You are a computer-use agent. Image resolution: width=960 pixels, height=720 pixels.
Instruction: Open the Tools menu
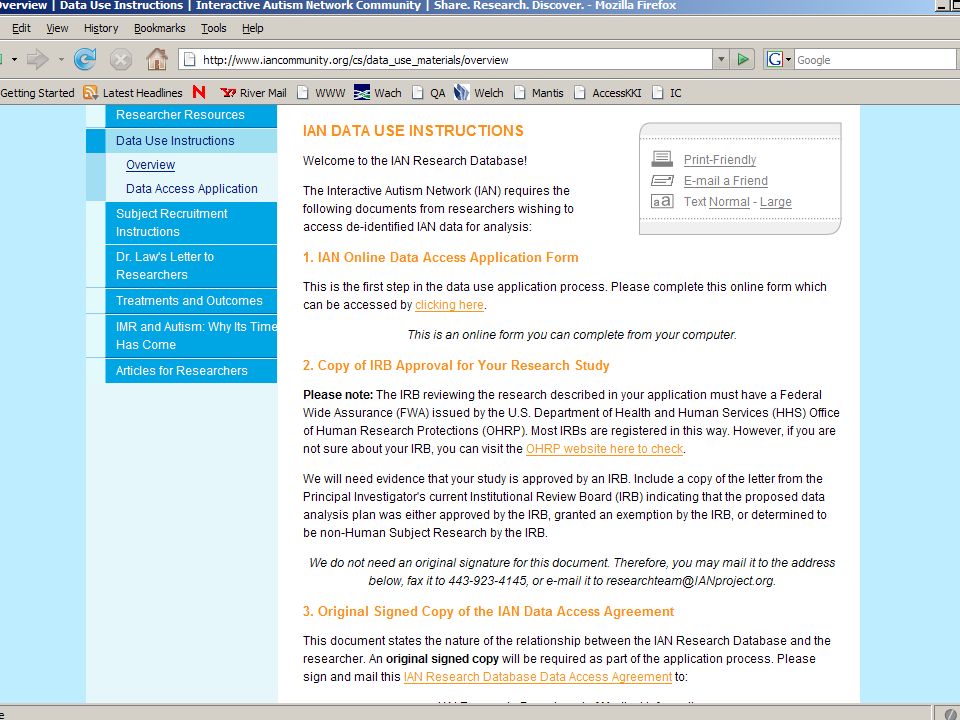[x=214, y=28]
